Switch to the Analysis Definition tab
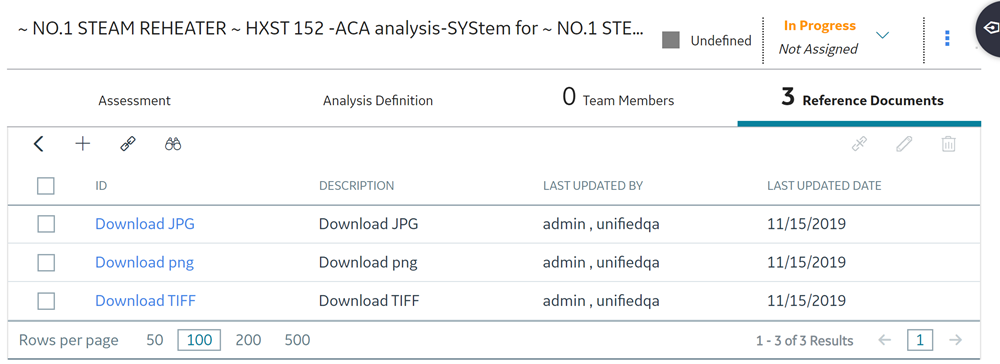This screenshot has width=1000, height=364. (378, 101)
